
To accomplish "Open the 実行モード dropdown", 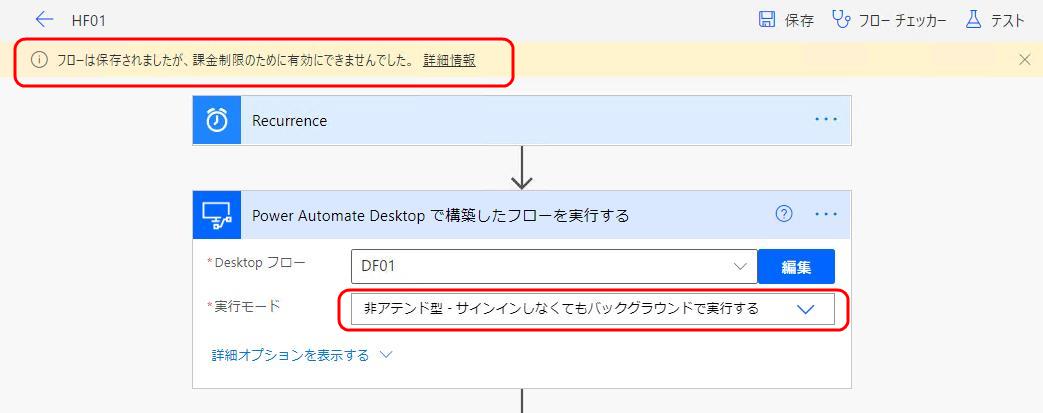I will (x=593, y=309).
